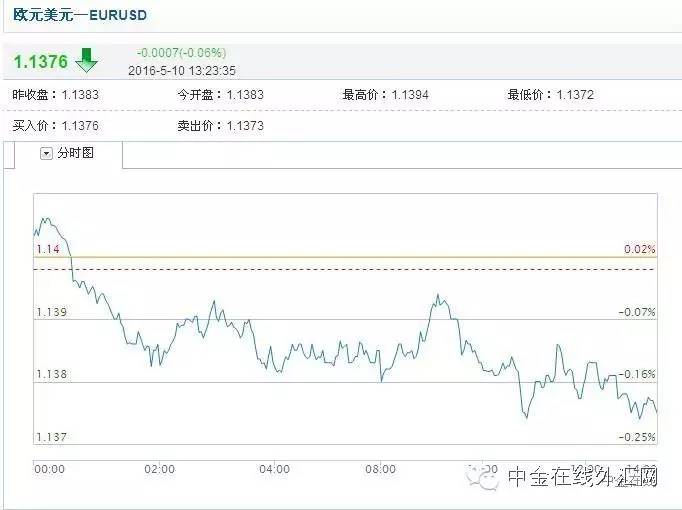Click 卖出价 value 1.1373
The width and height of the screenshot is (682, 510).
tap(245, 126)
